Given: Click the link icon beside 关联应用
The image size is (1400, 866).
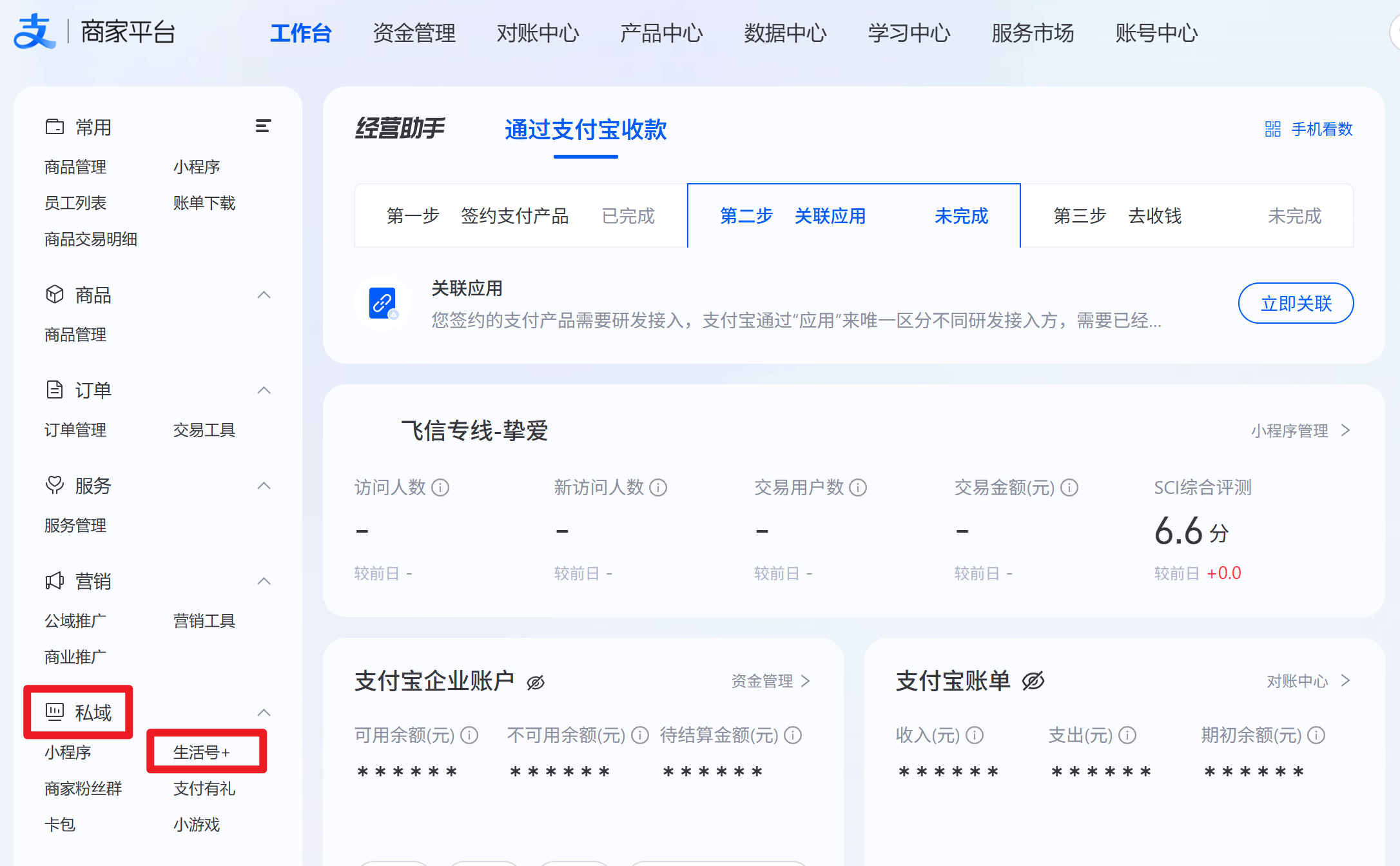Looking at the screenshot, I should point(382,302).
